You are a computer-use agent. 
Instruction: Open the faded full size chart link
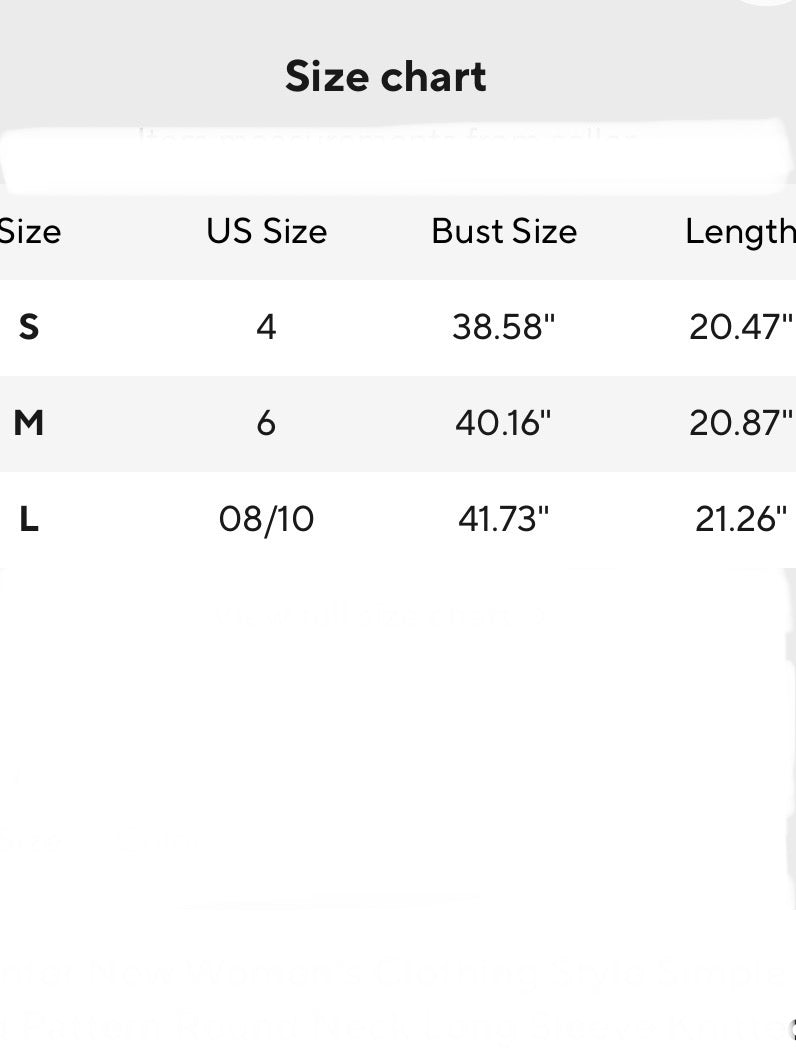pyautogui.click(x=381, y=614)
